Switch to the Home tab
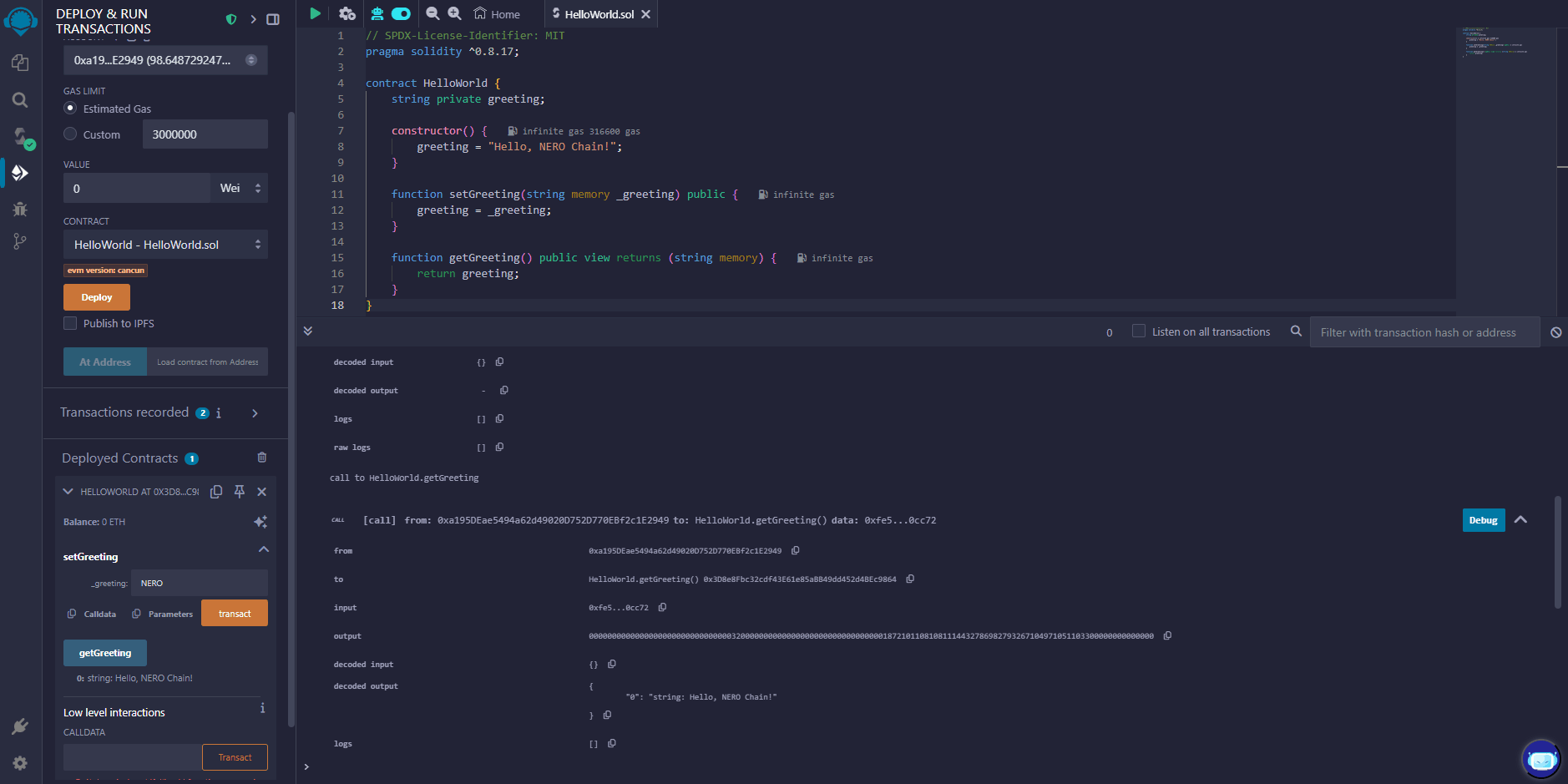1568x784 pixels. click(498, 14)
